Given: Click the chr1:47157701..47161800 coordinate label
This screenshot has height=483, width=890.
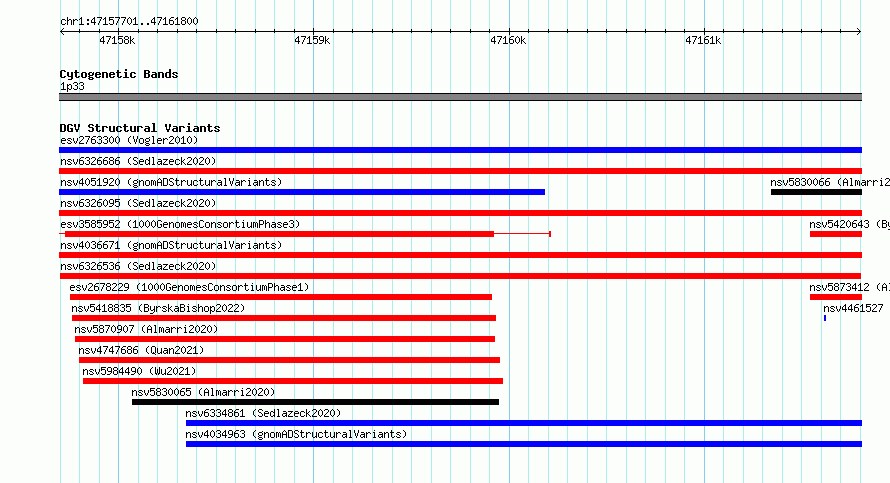Looking at the screenshot, I should [129, 21].
